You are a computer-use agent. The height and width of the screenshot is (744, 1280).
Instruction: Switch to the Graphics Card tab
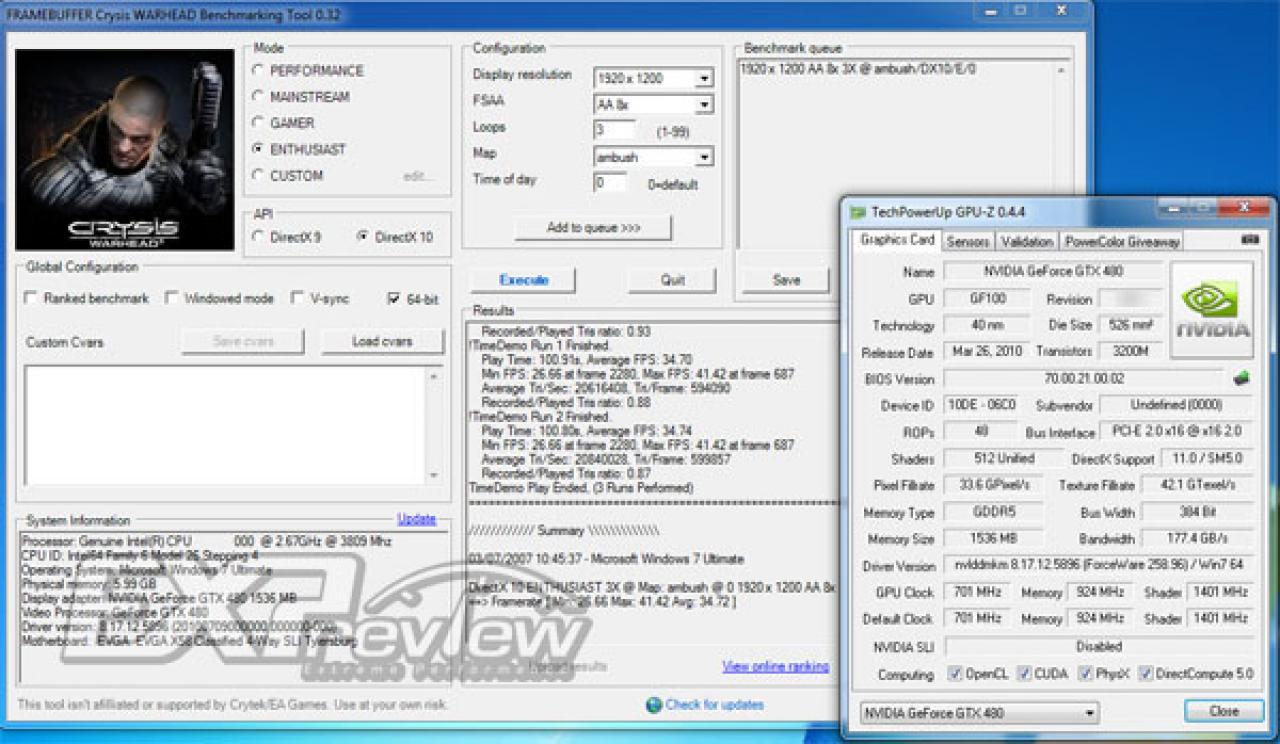click(897, 240)
